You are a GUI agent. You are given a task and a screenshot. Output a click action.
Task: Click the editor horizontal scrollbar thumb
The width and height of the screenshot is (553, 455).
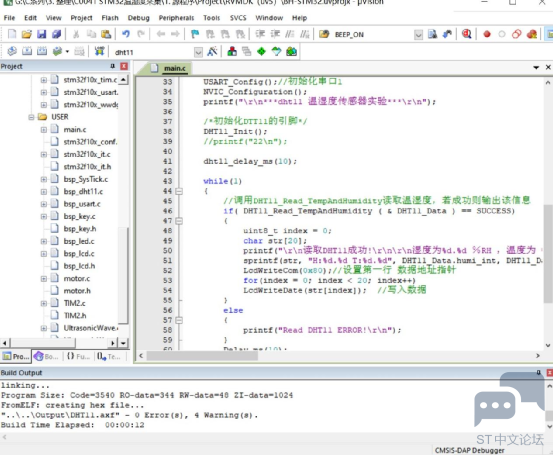point(202,356)
